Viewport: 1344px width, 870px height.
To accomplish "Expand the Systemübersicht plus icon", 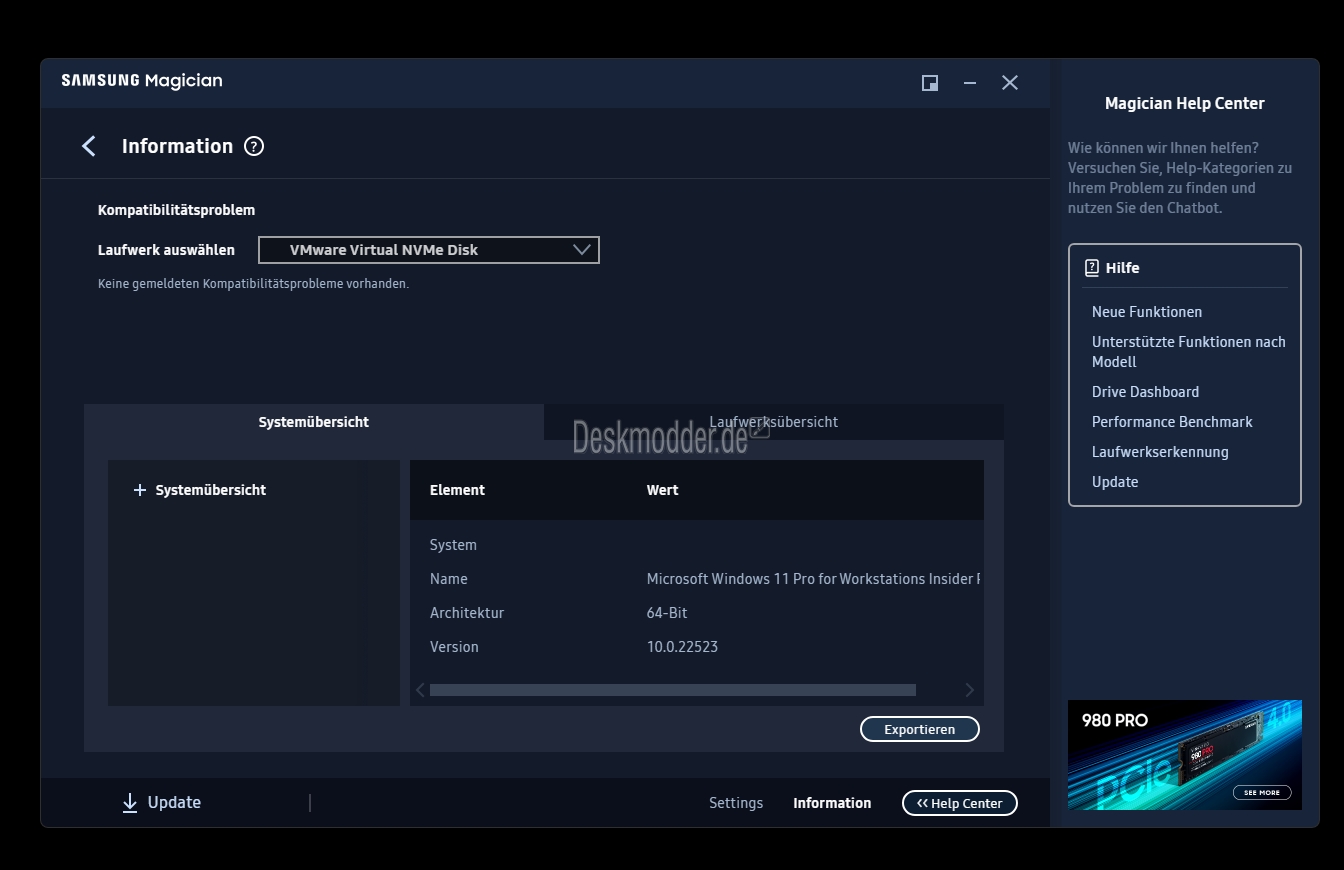I will pos(140,490).
